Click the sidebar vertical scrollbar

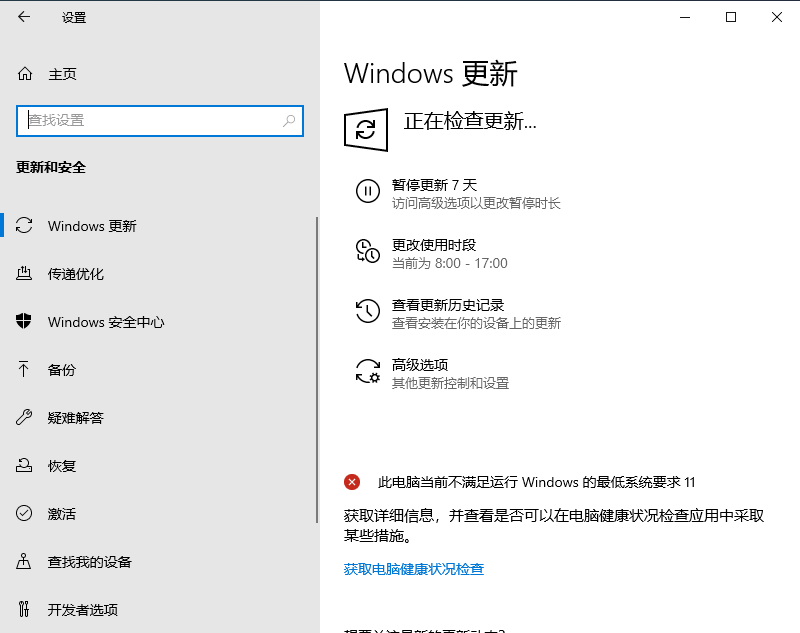[x=317, y=370]
